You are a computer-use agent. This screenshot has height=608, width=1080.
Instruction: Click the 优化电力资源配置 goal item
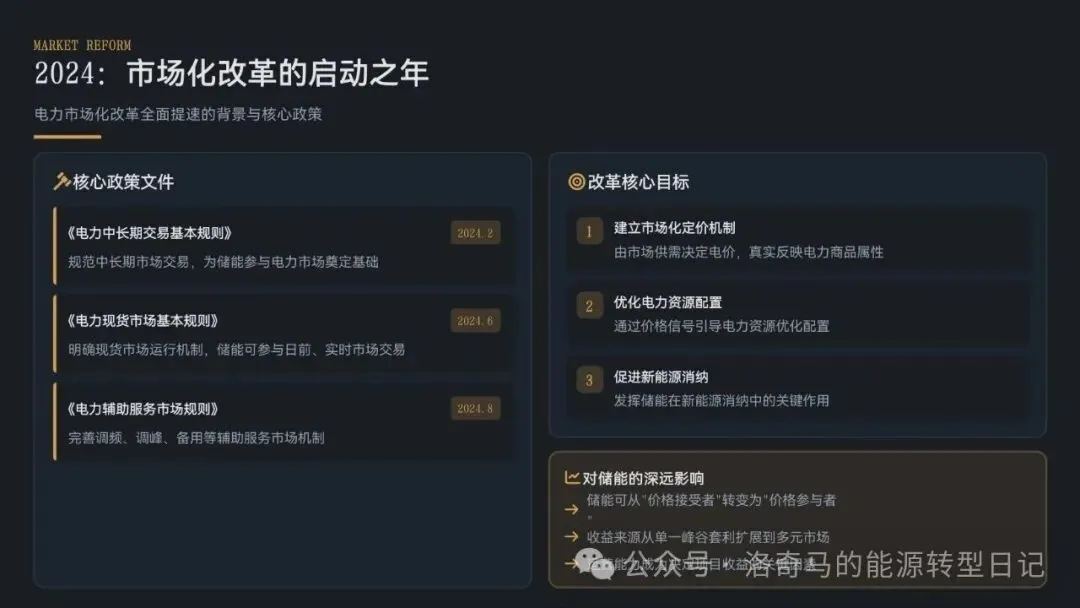point(798,314)
